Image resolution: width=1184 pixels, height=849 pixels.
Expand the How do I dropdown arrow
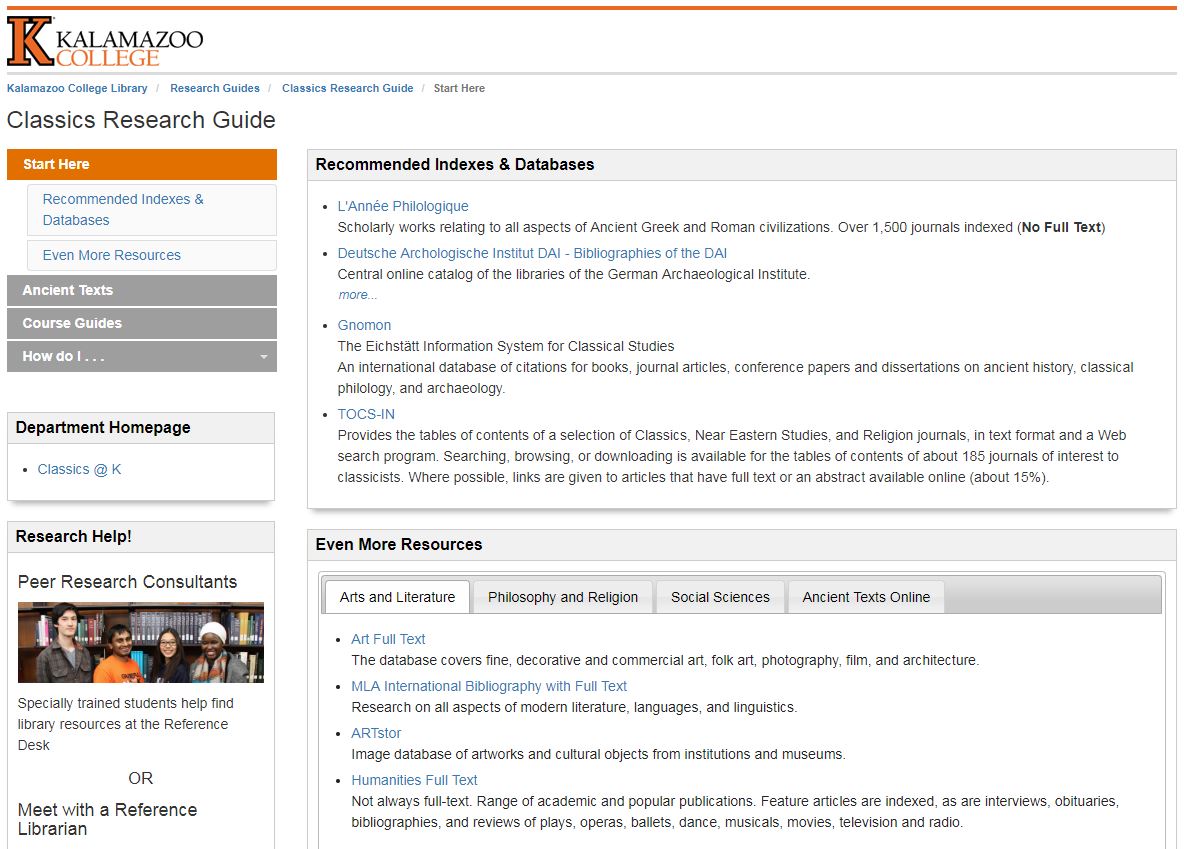coord(264,357)
